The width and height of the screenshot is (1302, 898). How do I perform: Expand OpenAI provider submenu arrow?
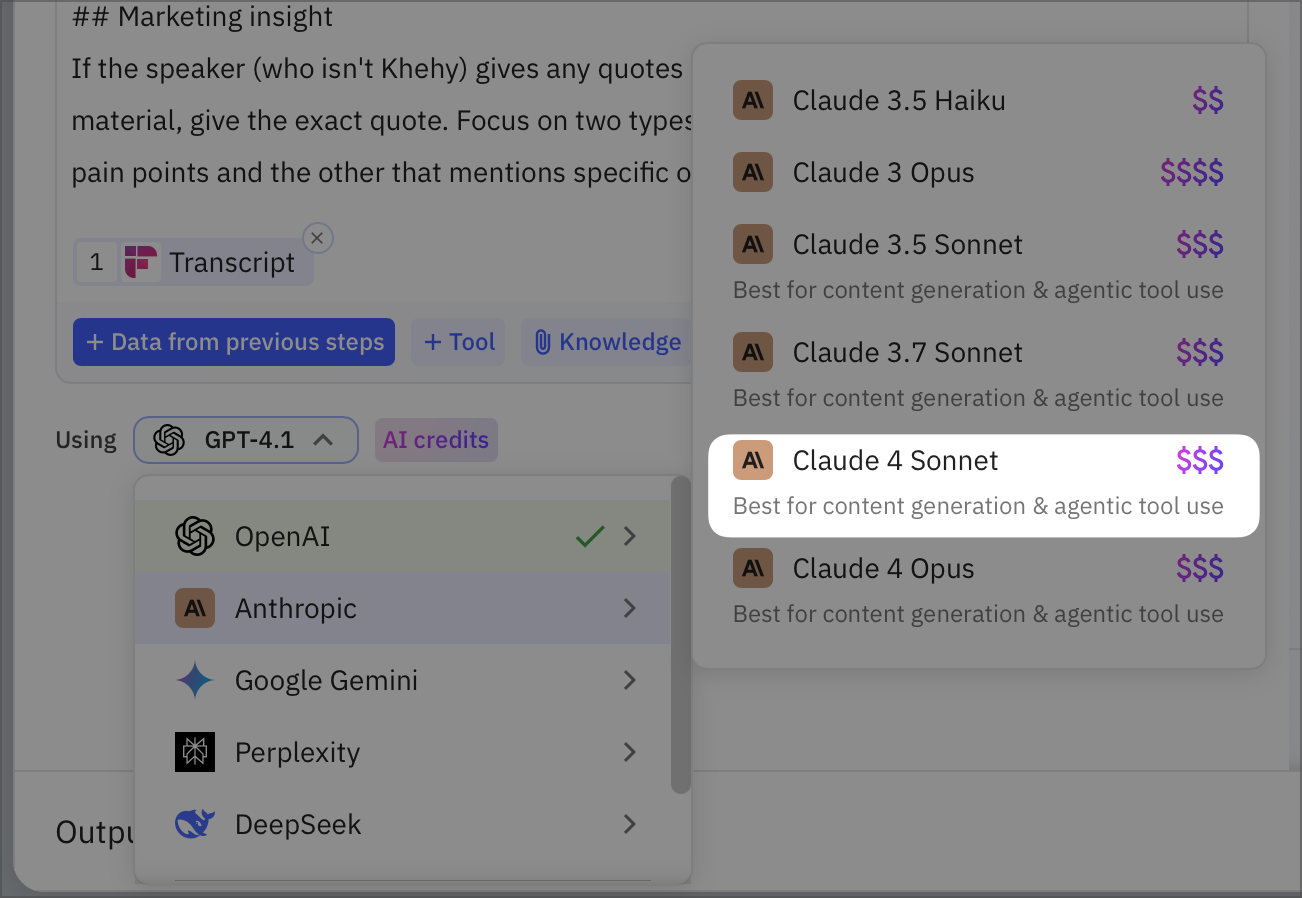click(x=630, y=536)
